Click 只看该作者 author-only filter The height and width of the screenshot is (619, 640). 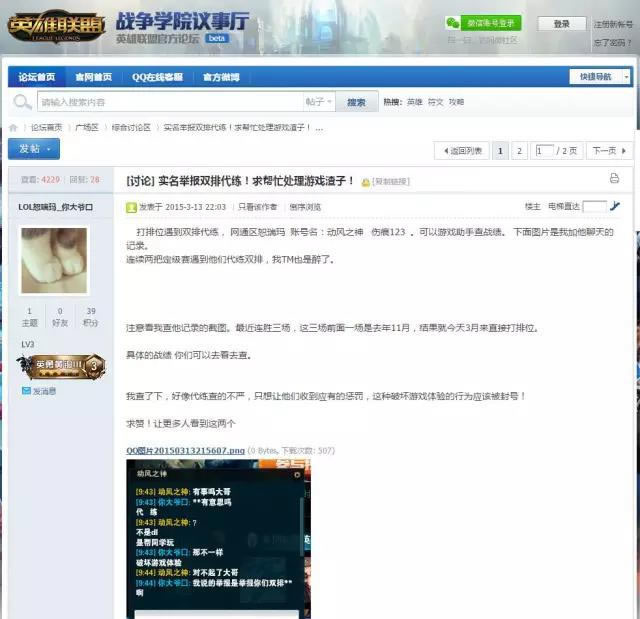257,207
